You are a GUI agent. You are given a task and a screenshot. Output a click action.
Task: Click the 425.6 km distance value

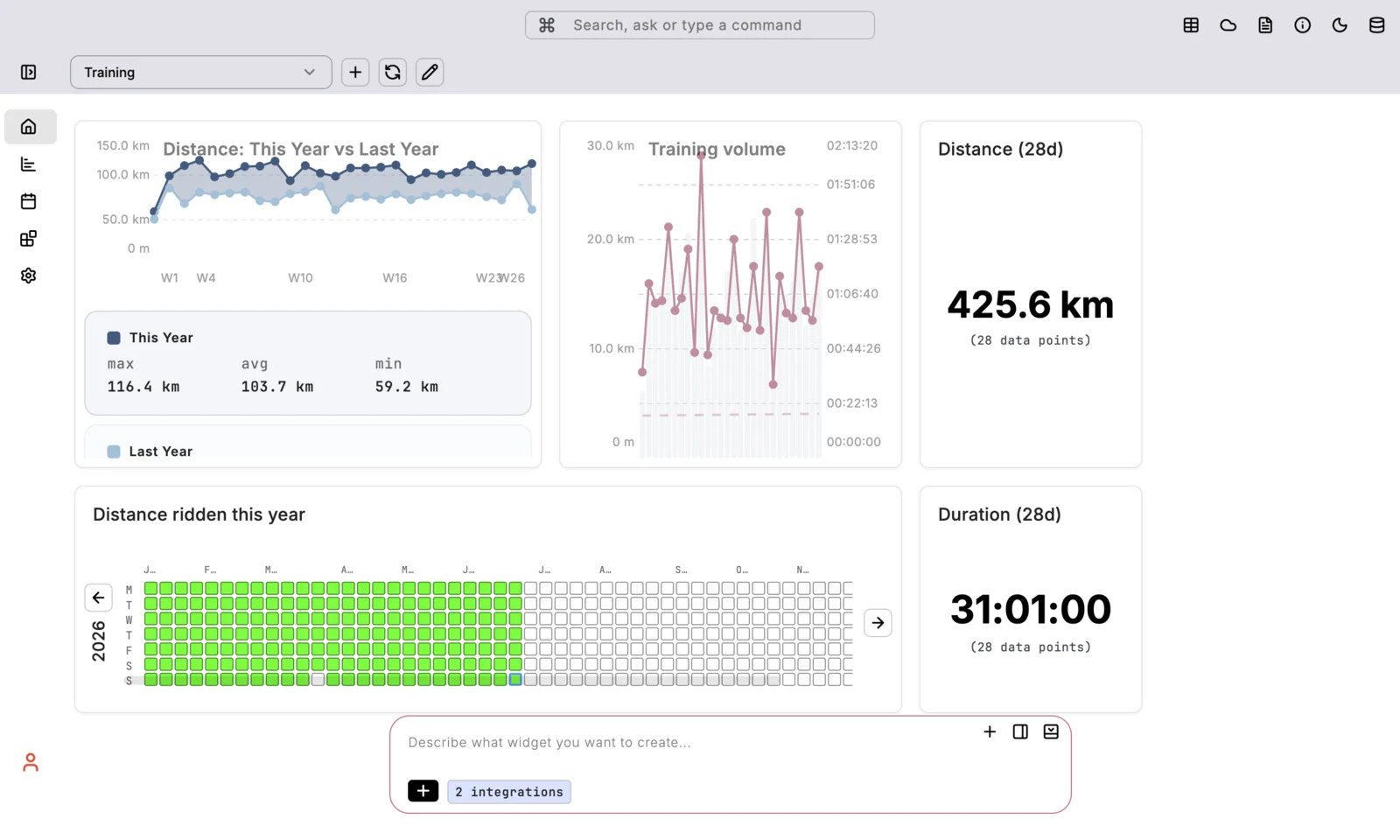pyautogui.click(x=1031, y=304)
